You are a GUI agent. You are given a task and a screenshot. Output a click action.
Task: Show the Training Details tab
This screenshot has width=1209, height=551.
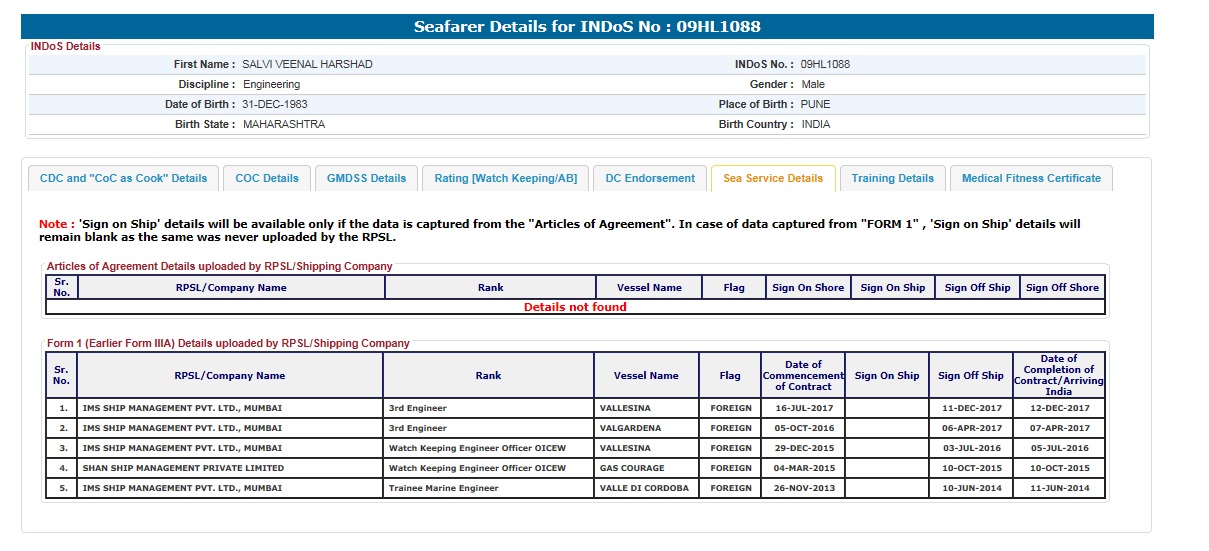(892, 178)
